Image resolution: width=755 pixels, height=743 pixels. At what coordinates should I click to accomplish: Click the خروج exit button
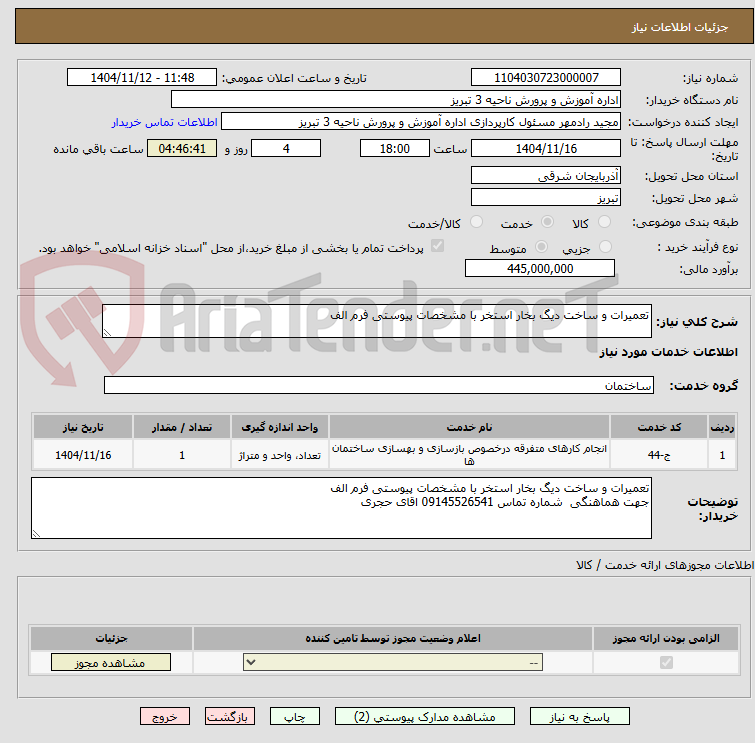pos(165,717)
